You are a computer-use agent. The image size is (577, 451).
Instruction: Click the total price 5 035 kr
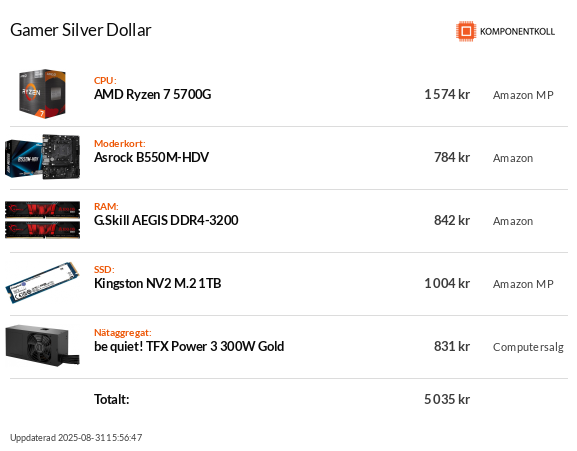[447, 399]
